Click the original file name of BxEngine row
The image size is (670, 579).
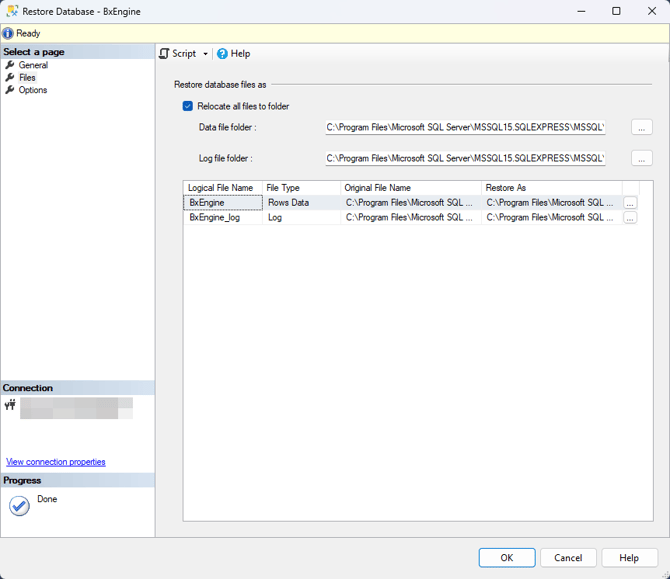(411, 203)
